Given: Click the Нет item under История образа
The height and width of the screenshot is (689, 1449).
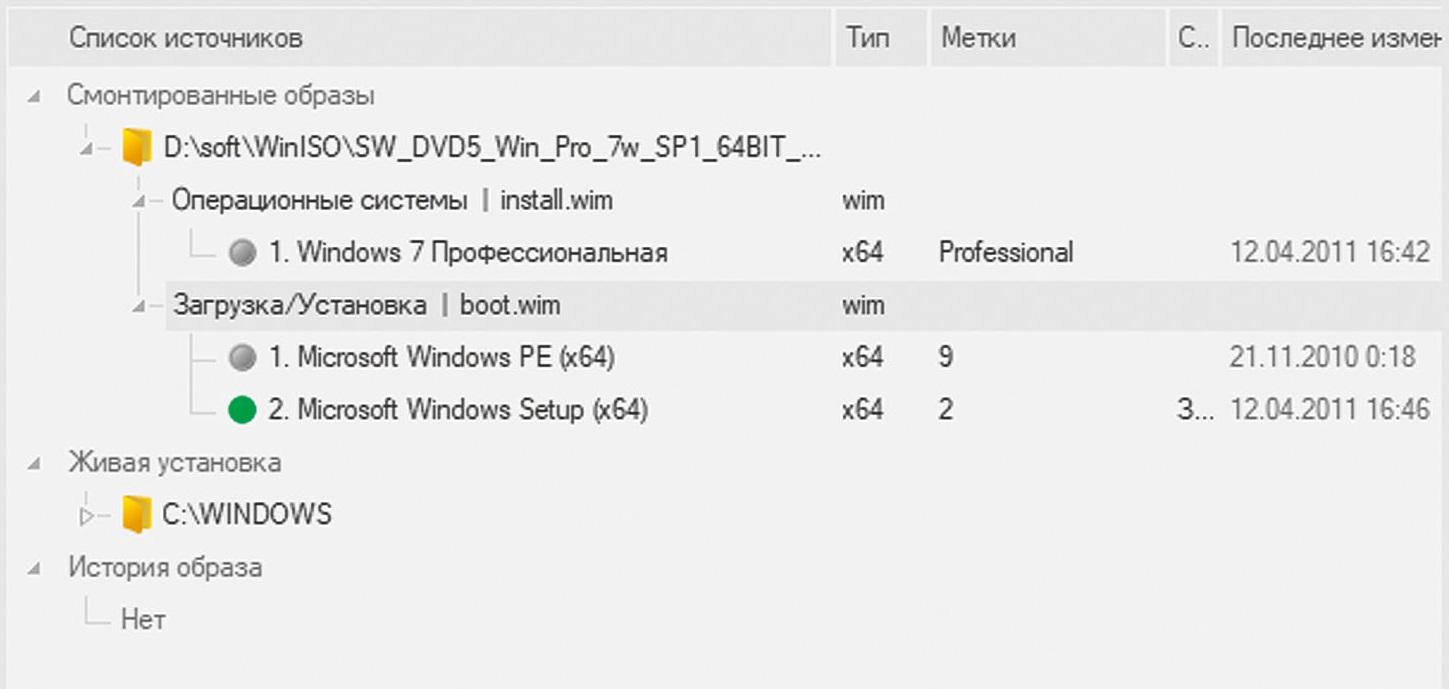Looking at the screenshot, I should click(x=143, y=620).
